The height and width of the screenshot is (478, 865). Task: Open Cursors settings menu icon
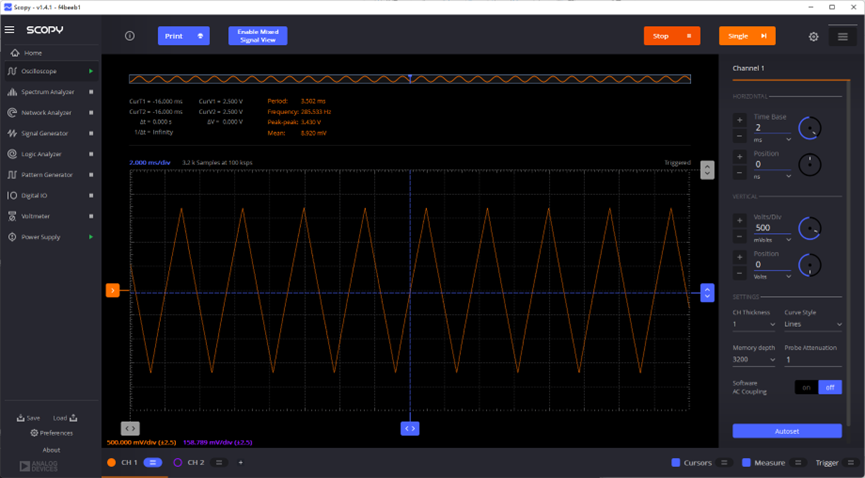tap(724, 463)
